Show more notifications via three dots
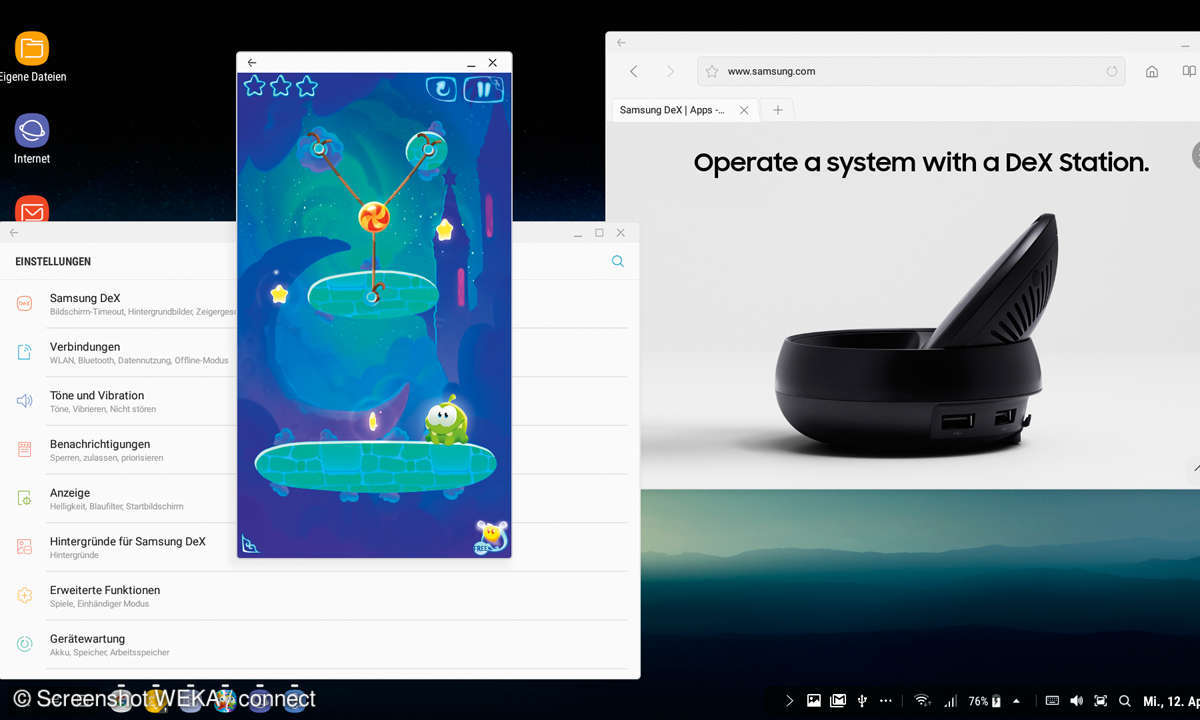The image size is (1200, 720). point(884,701)
